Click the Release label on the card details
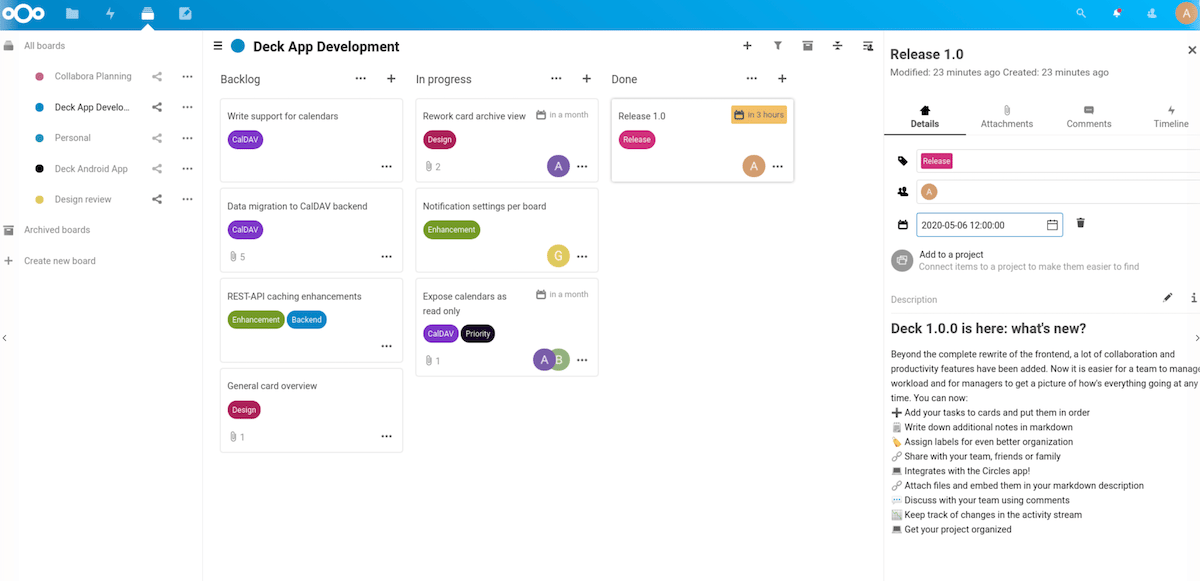 point(935,160)
